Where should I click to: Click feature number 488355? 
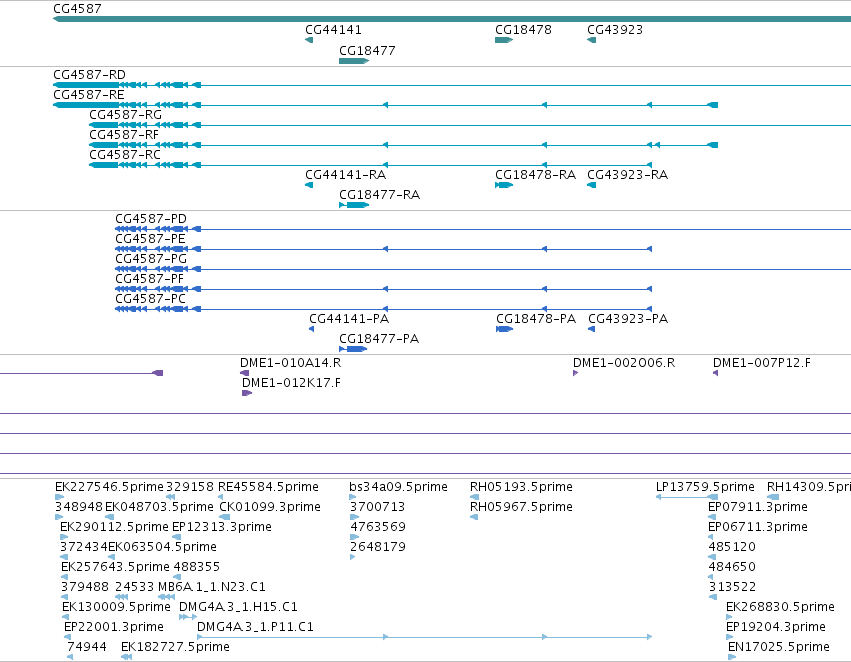pyautogui.click(x=196, y=567)
